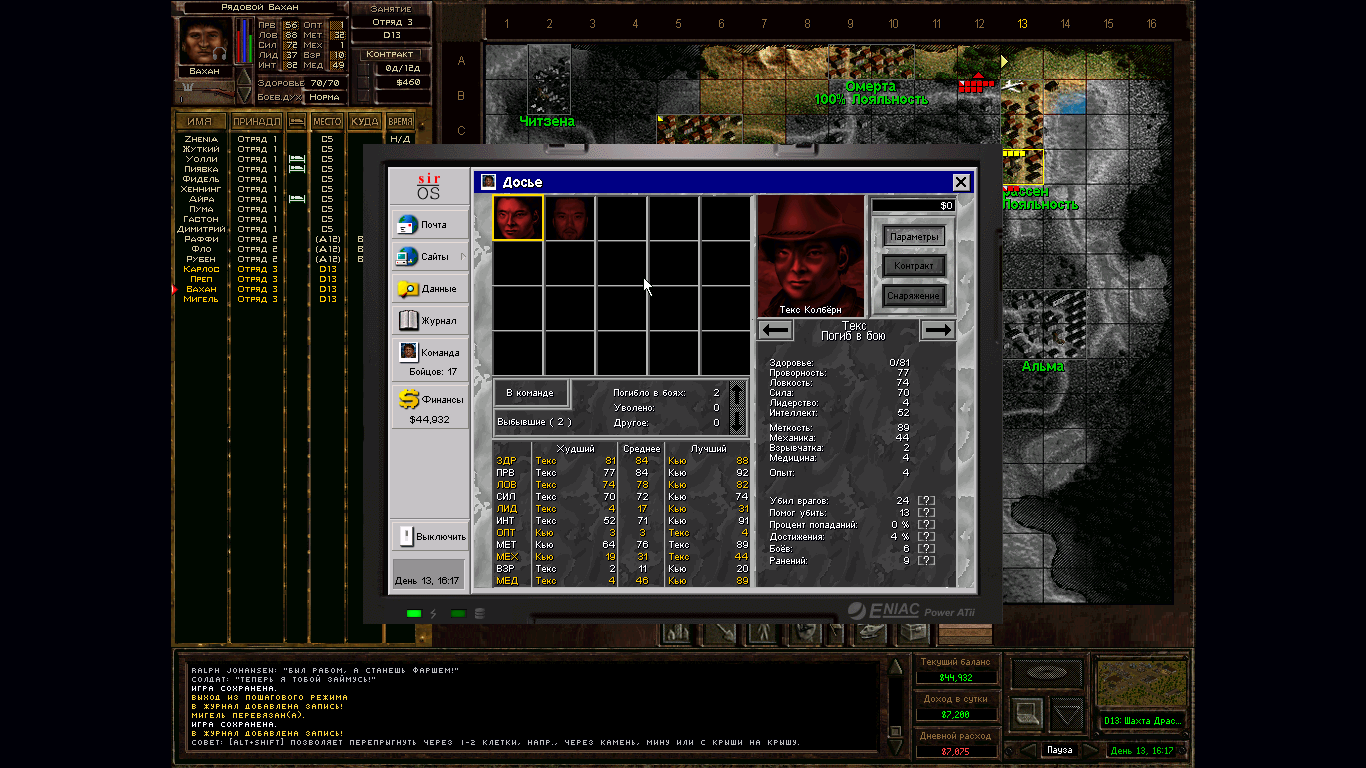Click the oval options button at bottom right
This screenshot has height=768, width=1366.
1046,673
